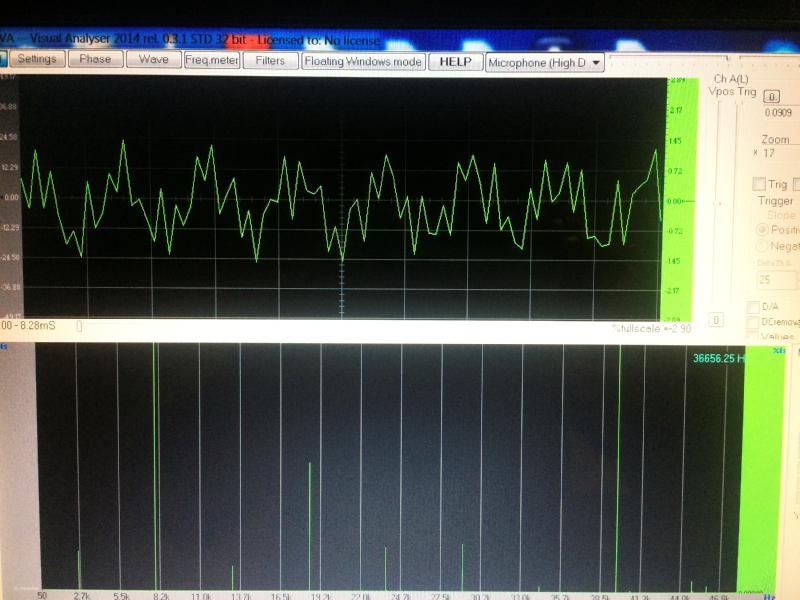Open the HELP button

[456, 62]
